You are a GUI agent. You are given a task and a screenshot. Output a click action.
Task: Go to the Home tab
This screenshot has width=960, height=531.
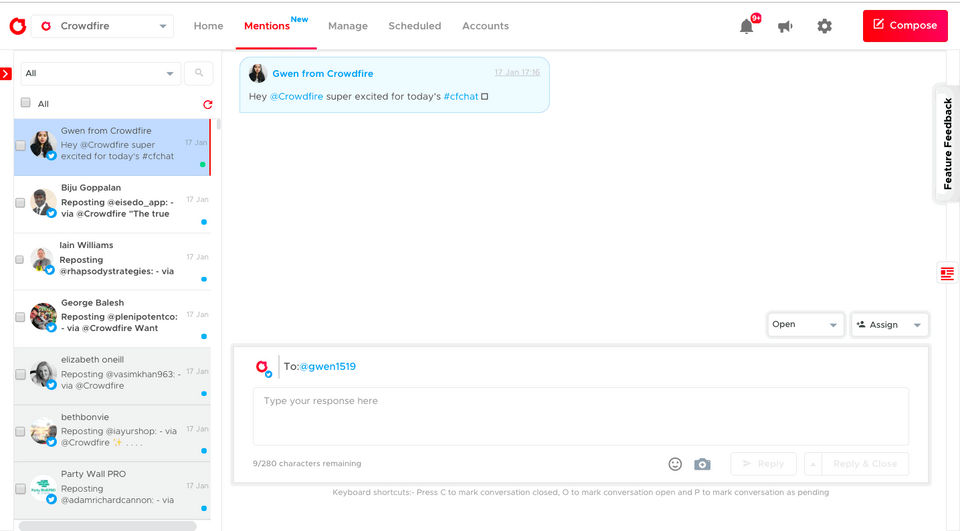[x=208, y=26]
